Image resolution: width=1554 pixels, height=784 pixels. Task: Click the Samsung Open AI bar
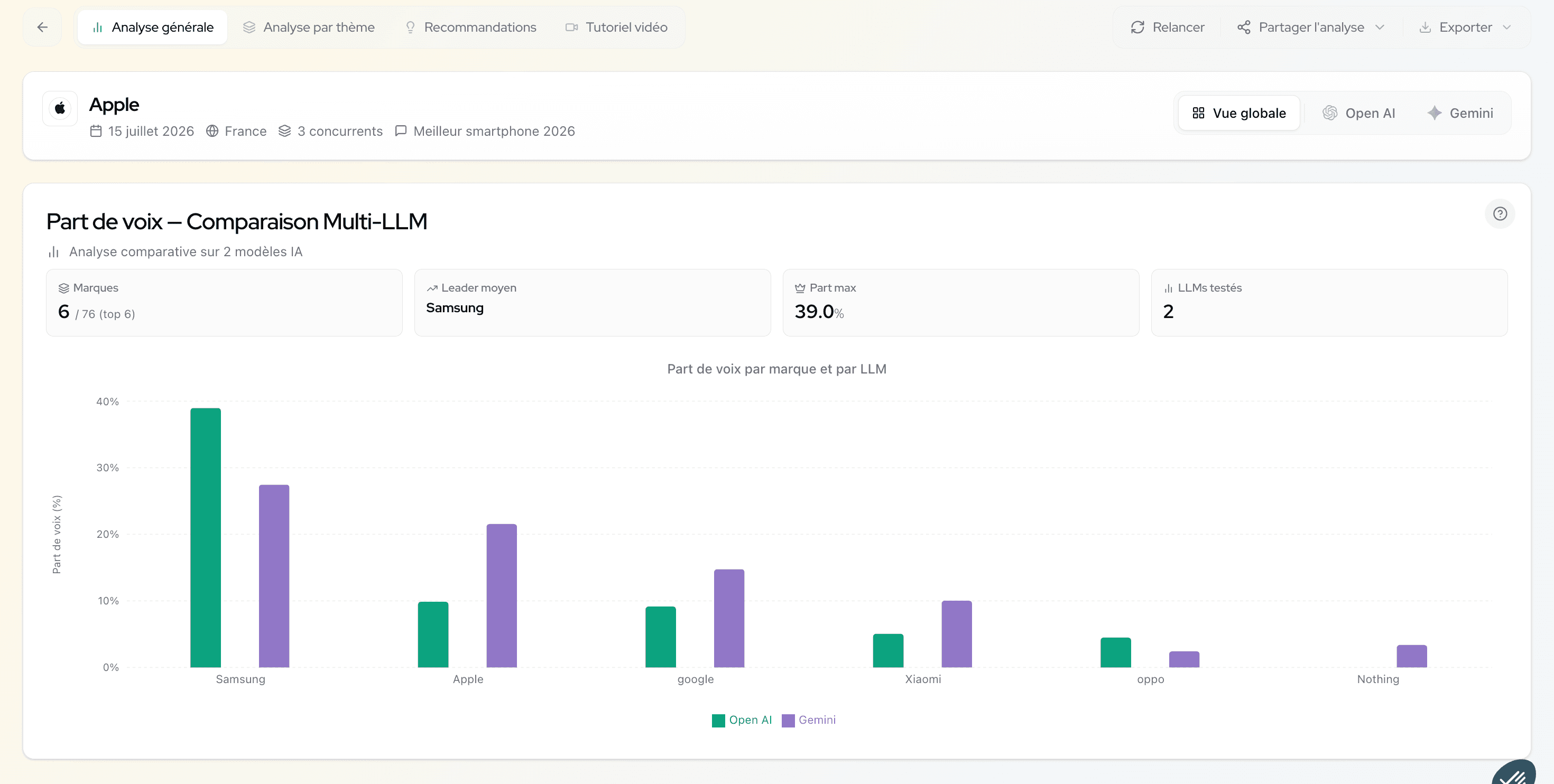tap(206, 537)
